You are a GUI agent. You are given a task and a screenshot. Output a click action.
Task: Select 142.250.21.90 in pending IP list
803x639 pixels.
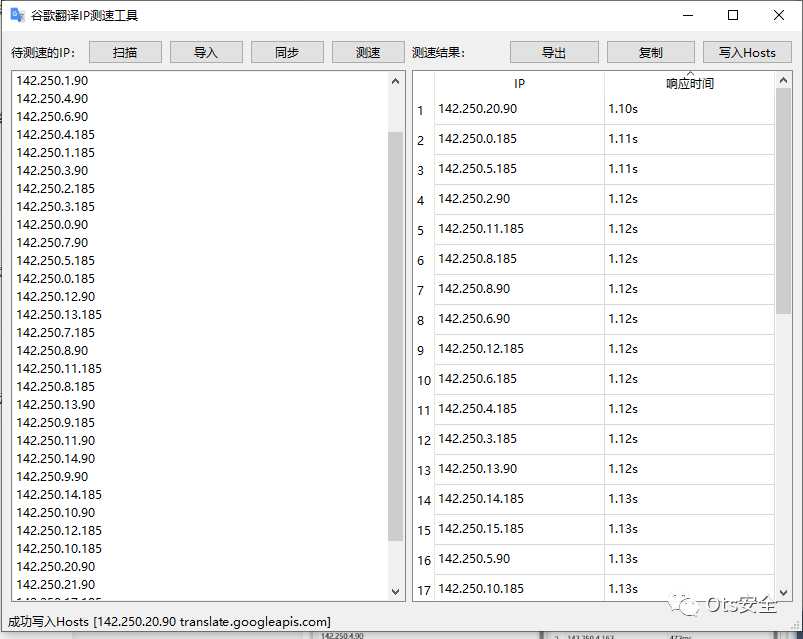click(56, 584)
